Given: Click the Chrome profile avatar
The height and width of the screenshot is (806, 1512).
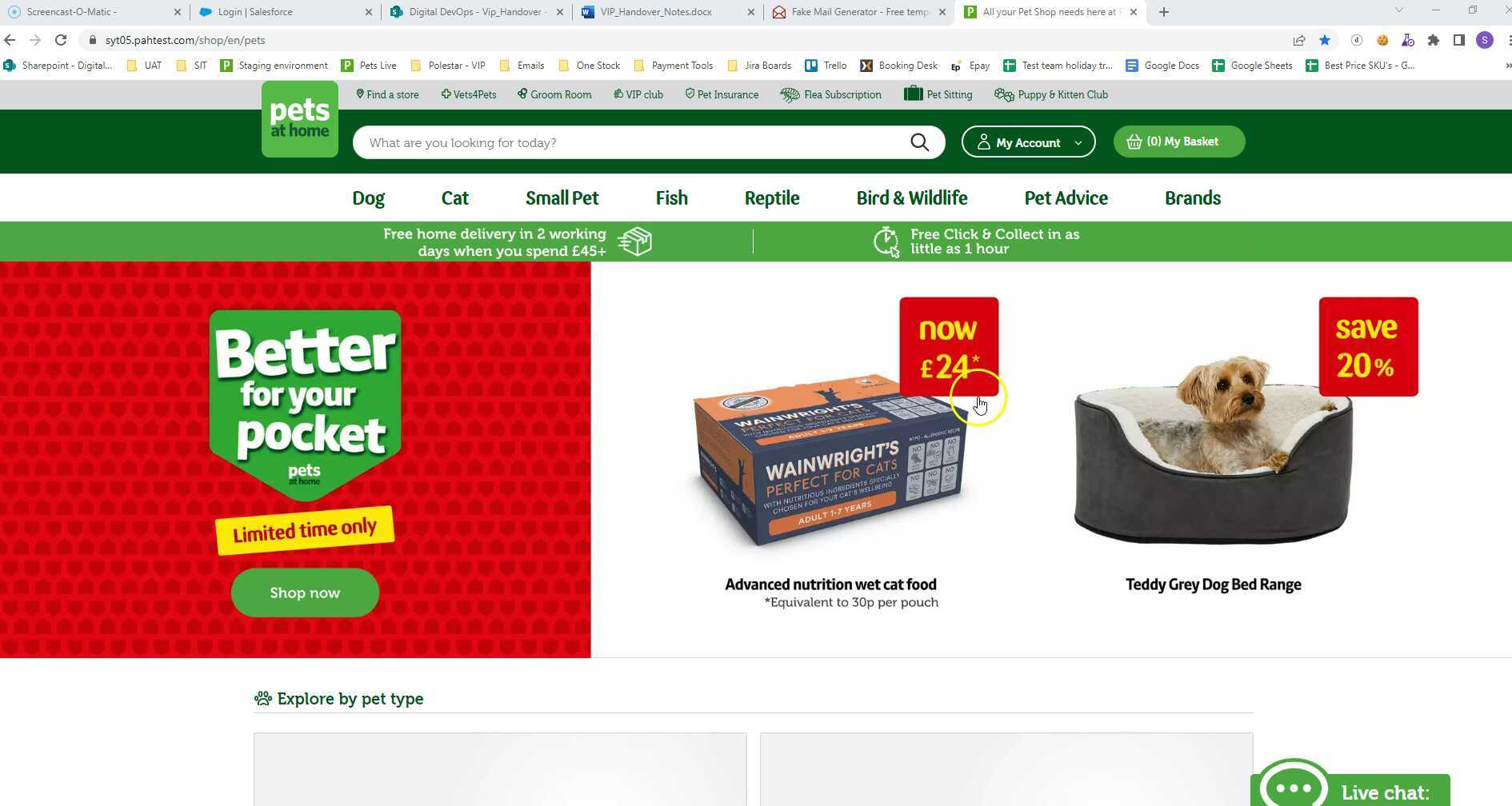Looking at the screenshot, I should click(x=1485, y=40).
